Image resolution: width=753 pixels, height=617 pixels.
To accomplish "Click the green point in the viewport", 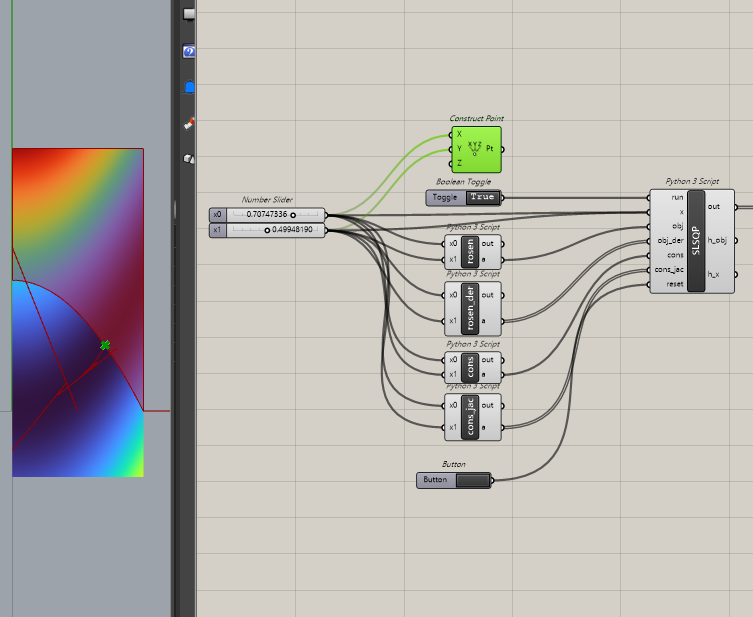I will [105, 345].
